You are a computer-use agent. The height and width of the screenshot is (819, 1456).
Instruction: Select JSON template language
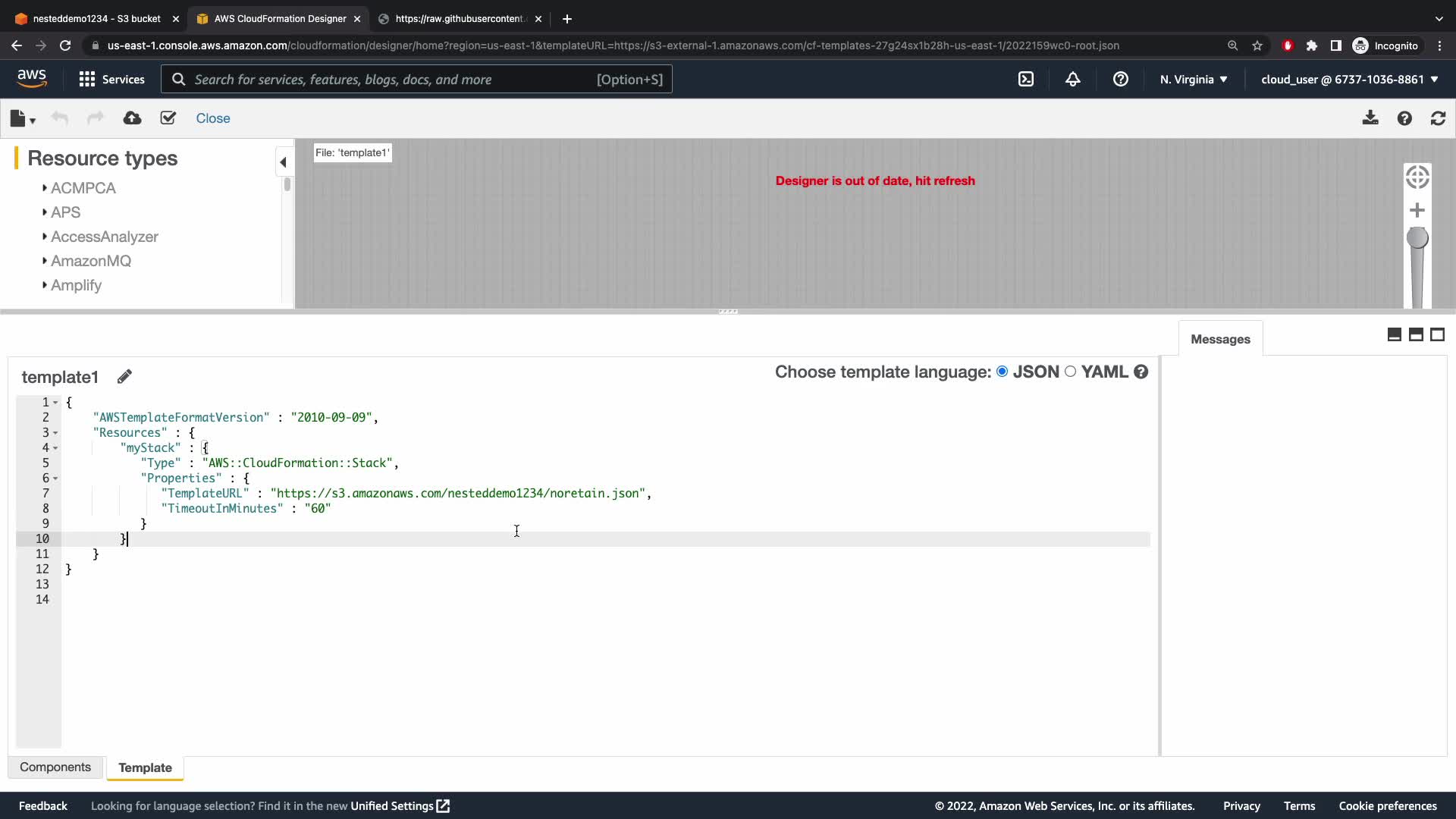pos(1003,372)
